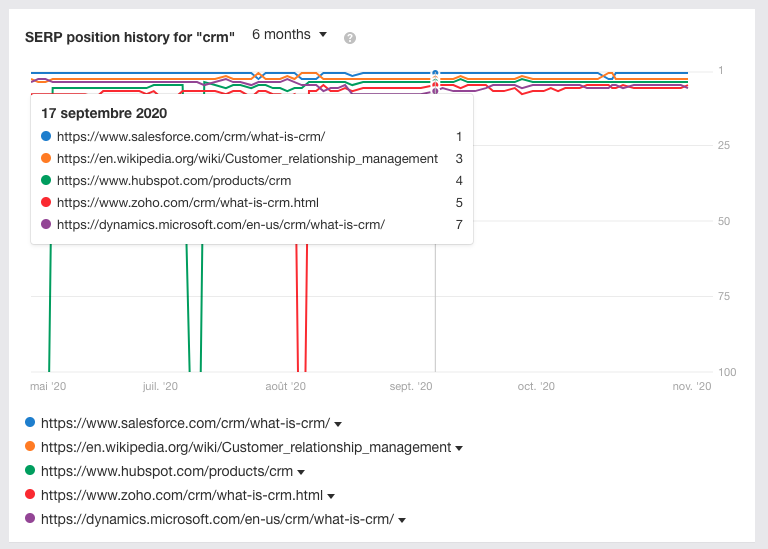Click the purple data point on the chart marker

[435, 91]
